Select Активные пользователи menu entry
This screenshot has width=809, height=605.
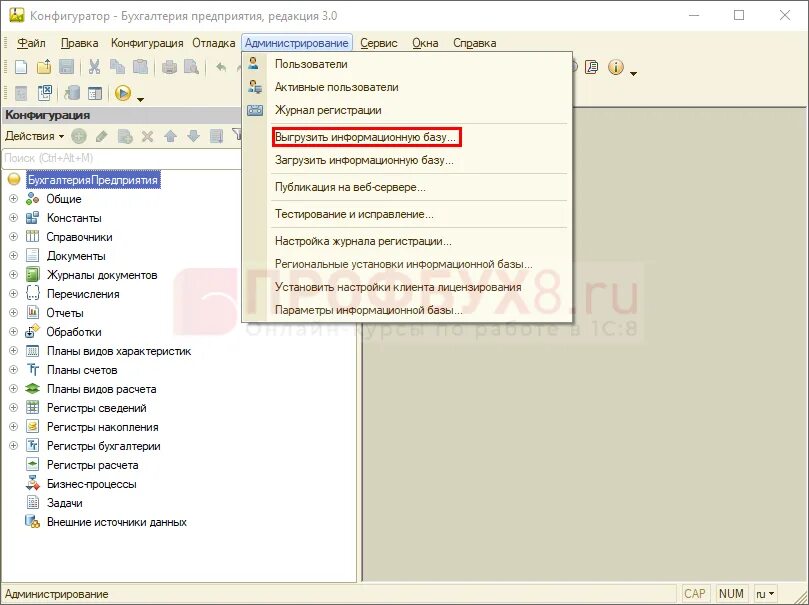336,87
